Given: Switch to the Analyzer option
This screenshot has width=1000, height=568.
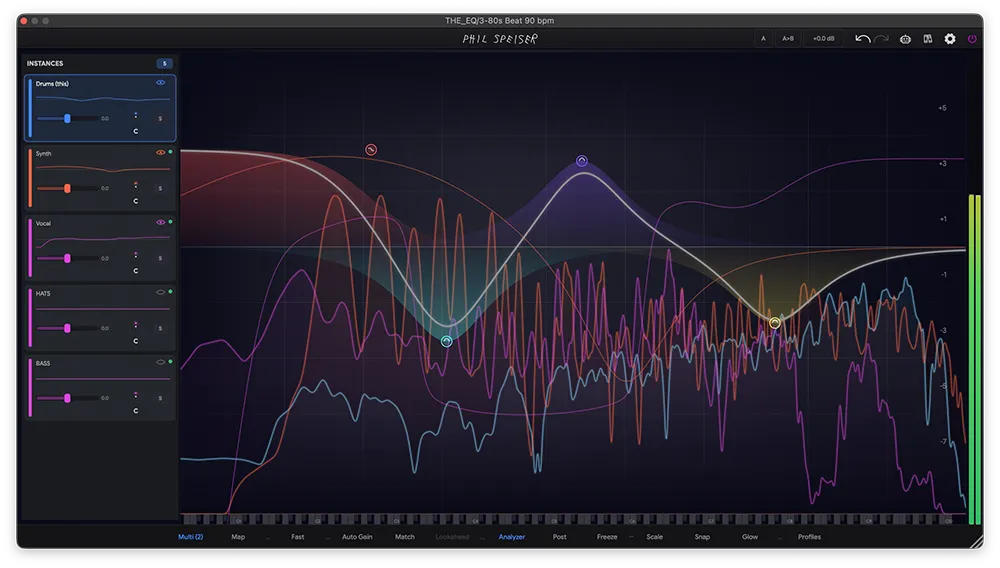Looking at the screenshot, I should point(512,537).
